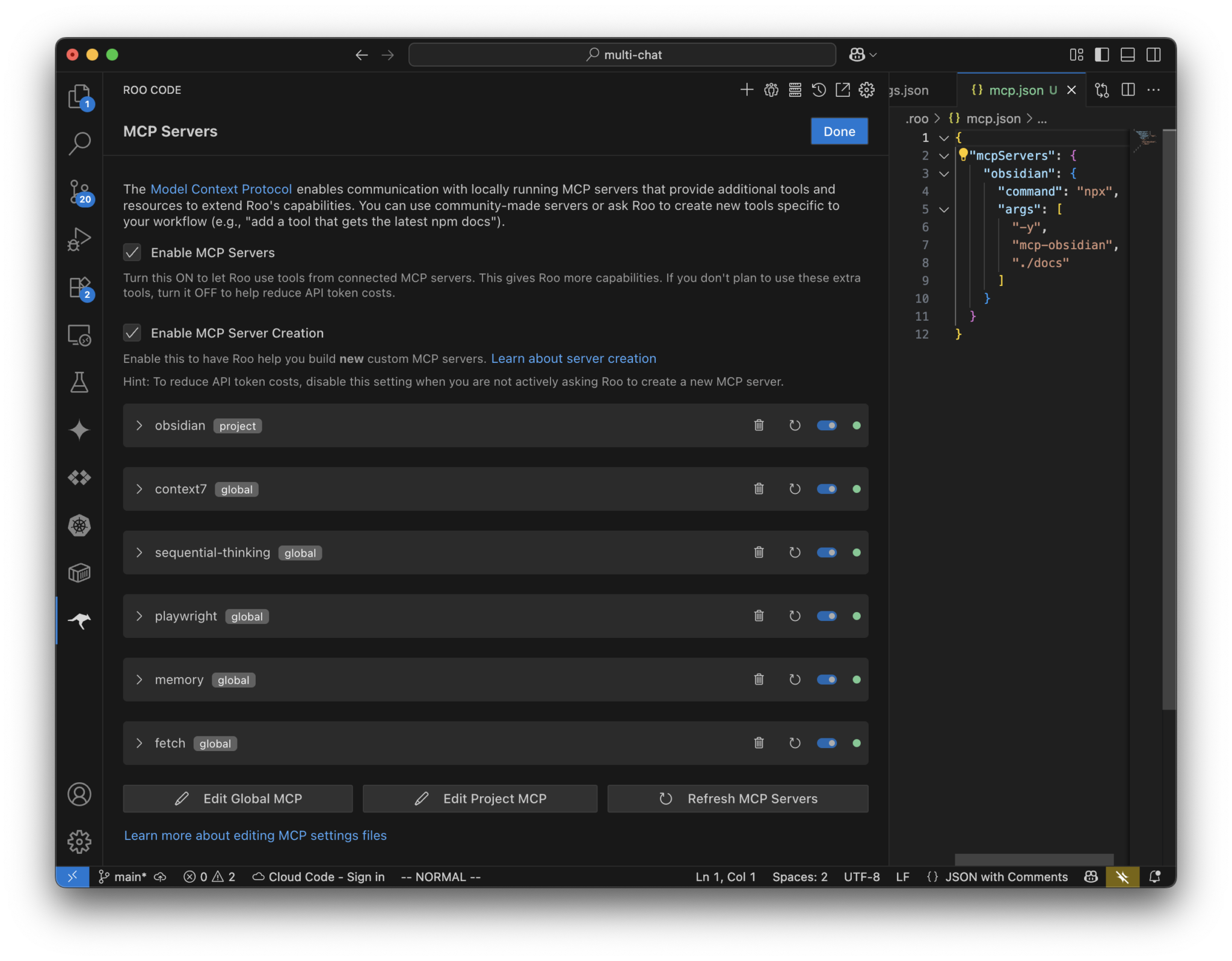
Task: Expand the obsidian server entry
Action: point(140,425)
